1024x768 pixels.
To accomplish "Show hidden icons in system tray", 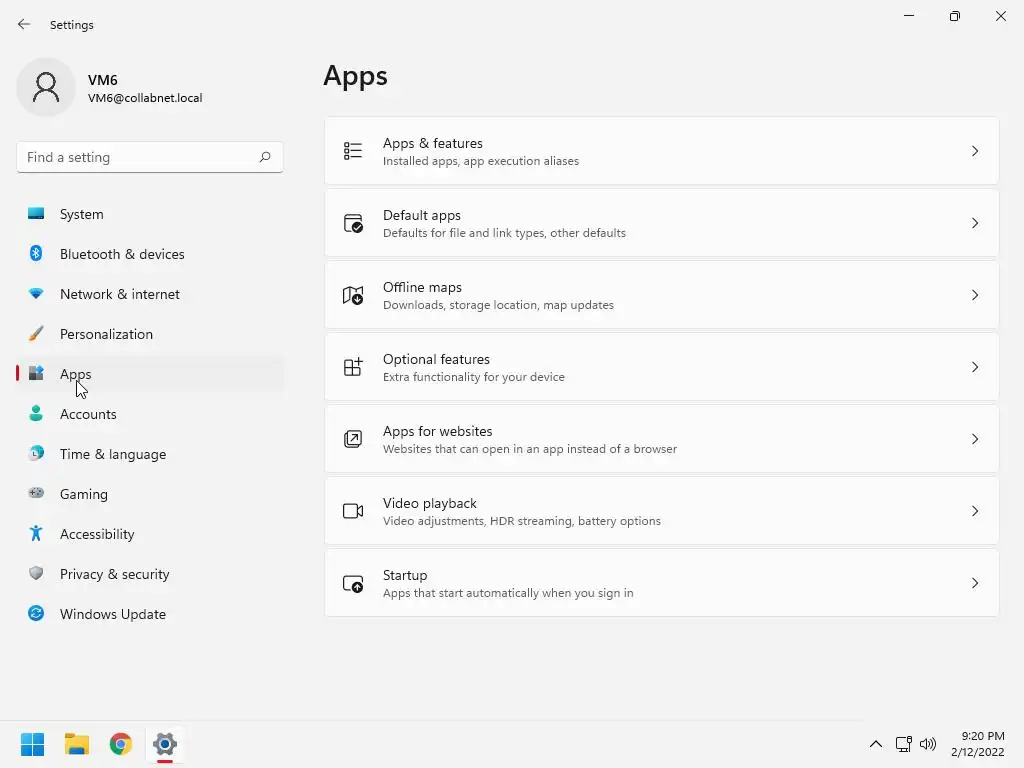I will tap(876, 744).
